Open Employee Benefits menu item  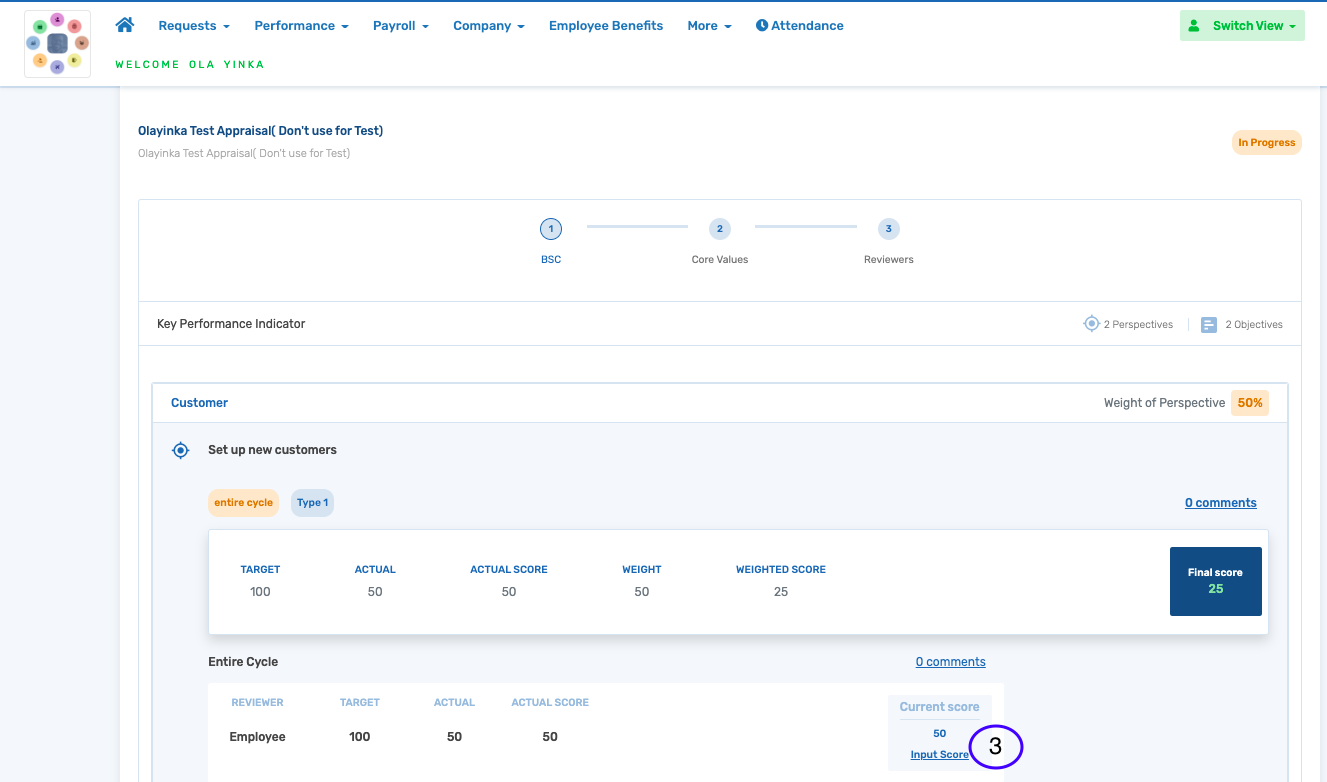[x=605, y=26]
